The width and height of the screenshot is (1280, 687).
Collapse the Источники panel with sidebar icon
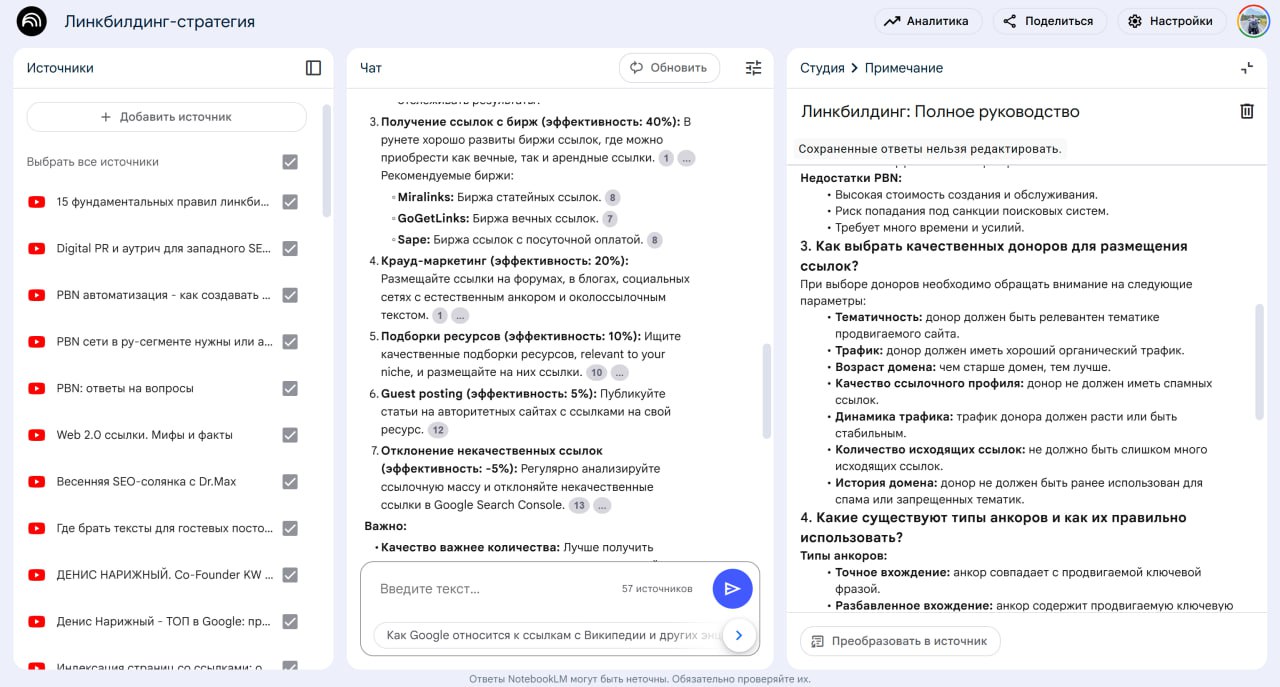[313, 68]
